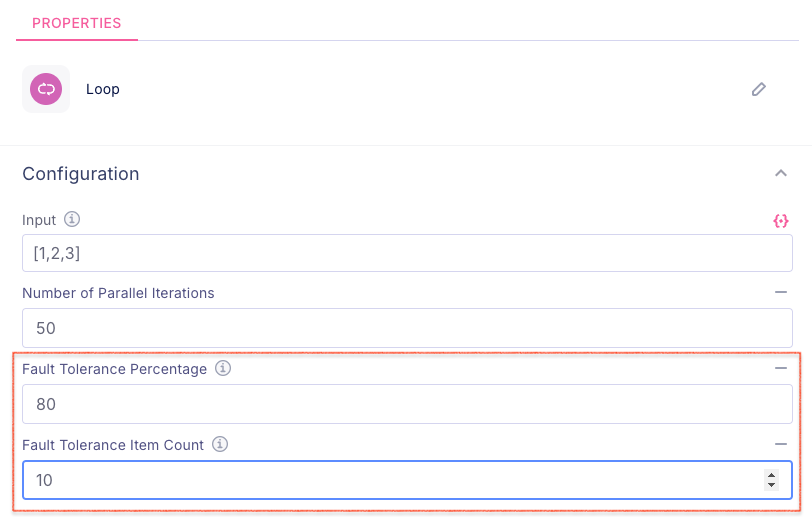Click the pencil icon to rename Loop
The height and width of the screenshot is (520, 812).
pos(759,89)
